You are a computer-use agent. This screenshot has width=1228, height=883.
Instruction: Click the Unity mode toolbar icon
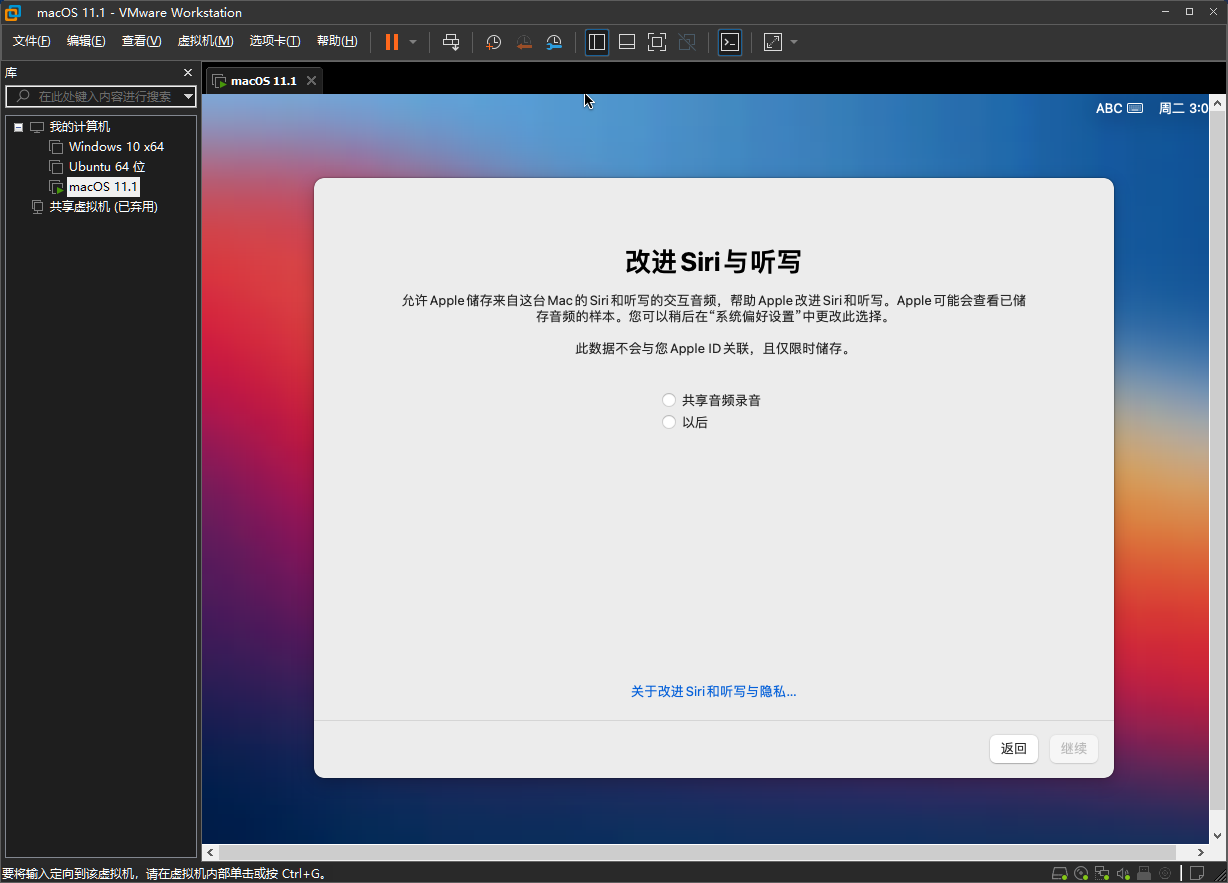pyautogui.click(x=687, y=42)
